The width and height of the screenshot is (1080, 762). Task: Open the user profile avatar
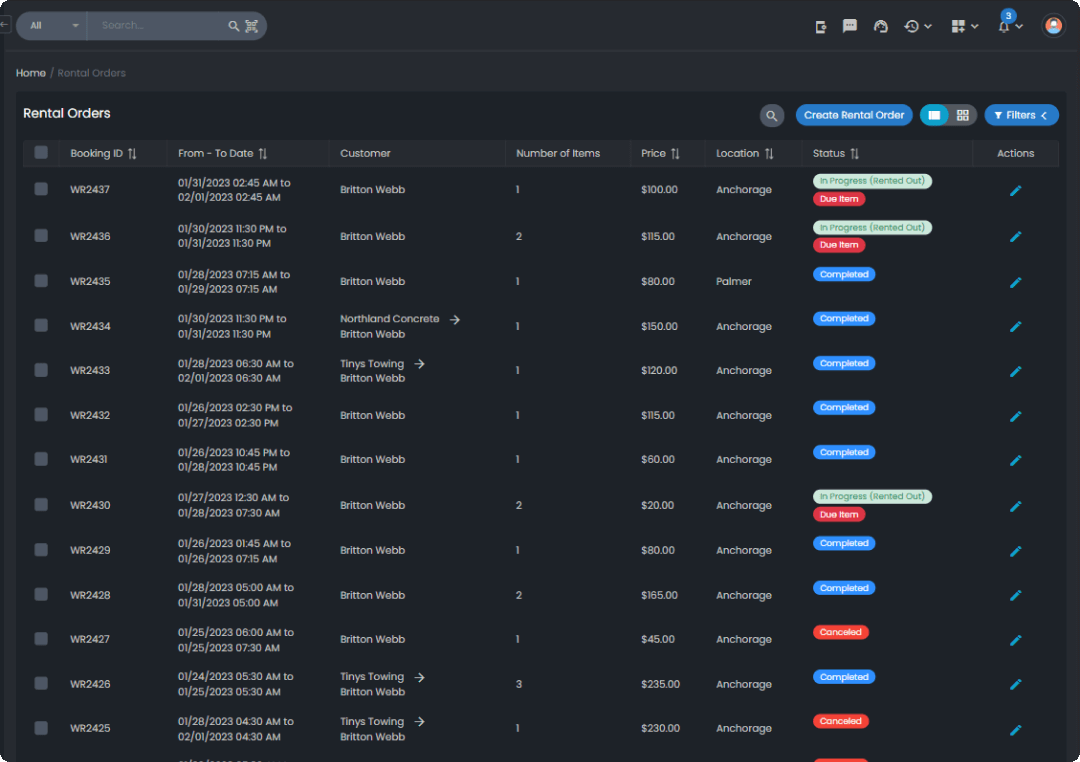tap(1053, 25)
